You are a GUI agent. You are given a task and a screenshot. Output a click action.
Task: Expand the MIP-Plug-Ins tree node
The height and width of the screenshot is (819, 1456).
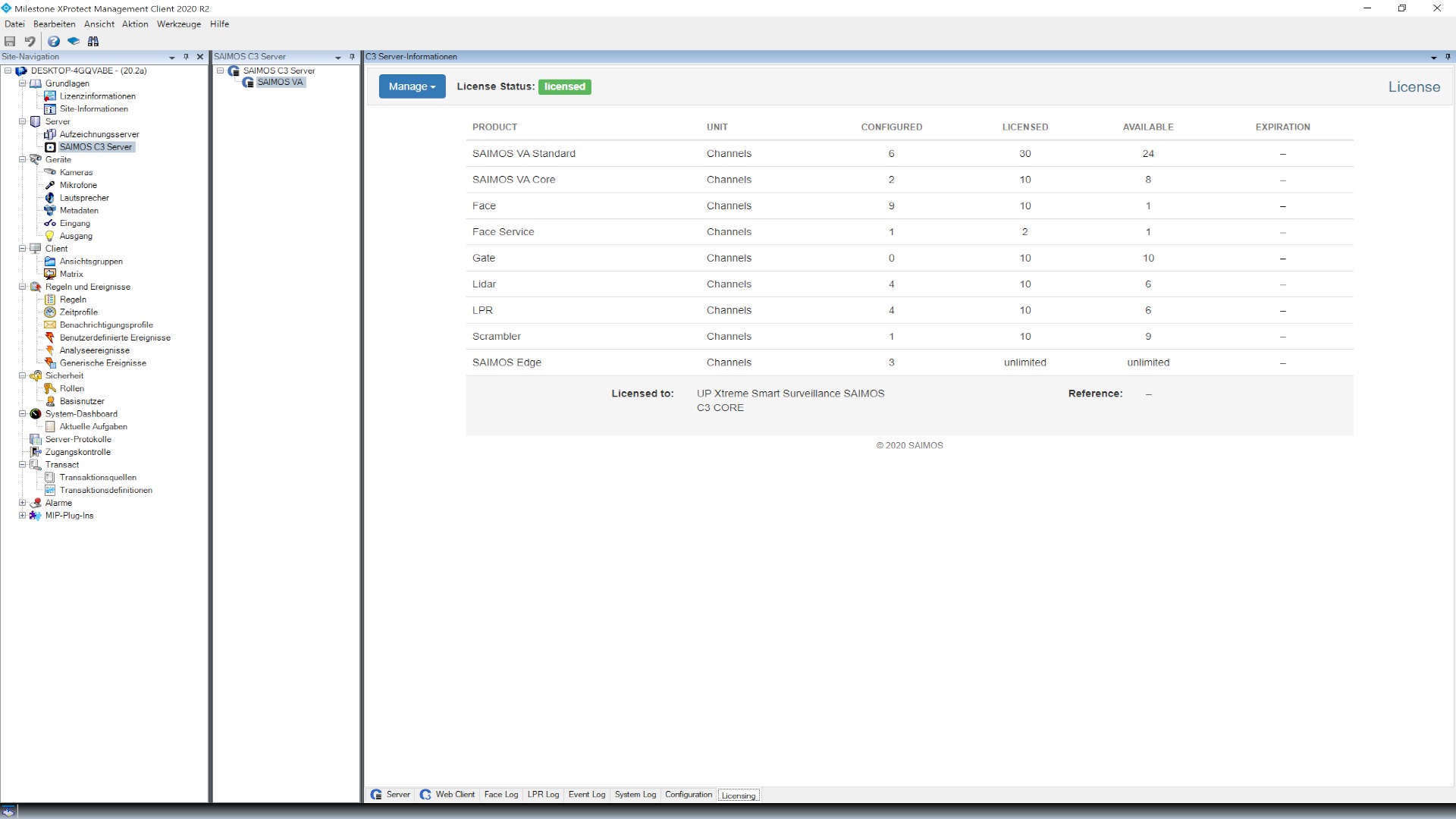coord(22,516)
